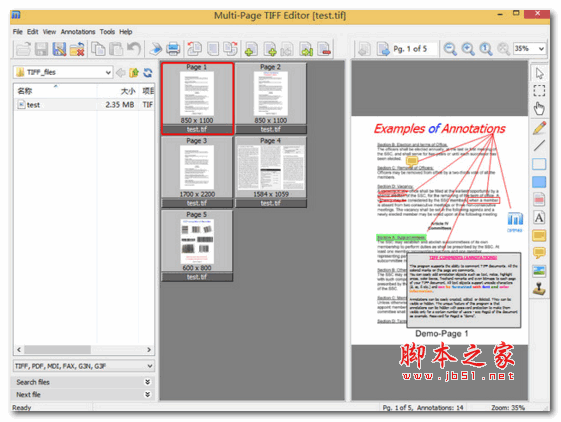Click the Copy pages icon
This screenshot has height=422, width=561.
98,49
